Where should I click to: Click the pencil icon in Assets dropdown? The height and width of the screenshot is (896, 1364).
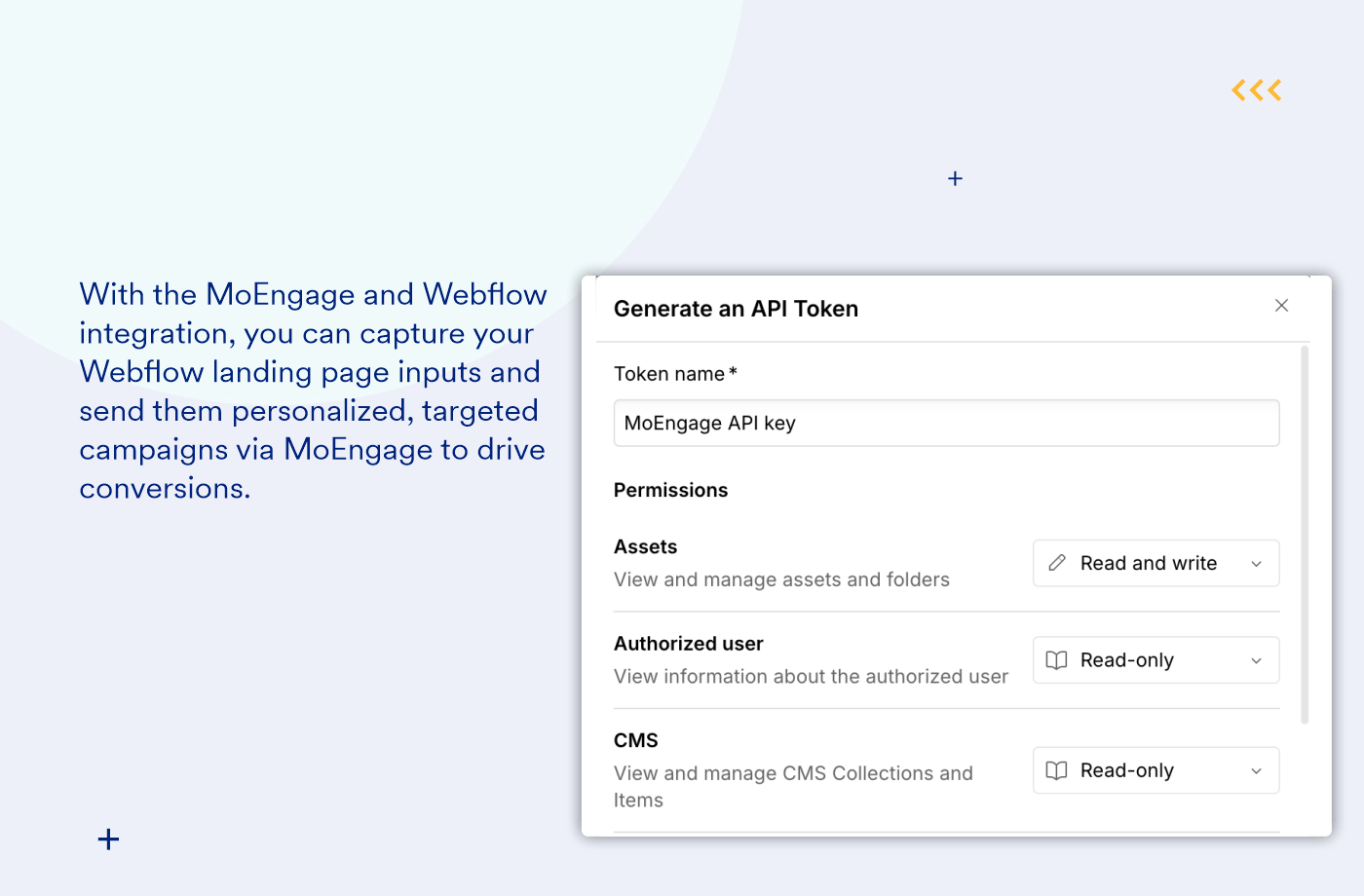click(1057, 563)
